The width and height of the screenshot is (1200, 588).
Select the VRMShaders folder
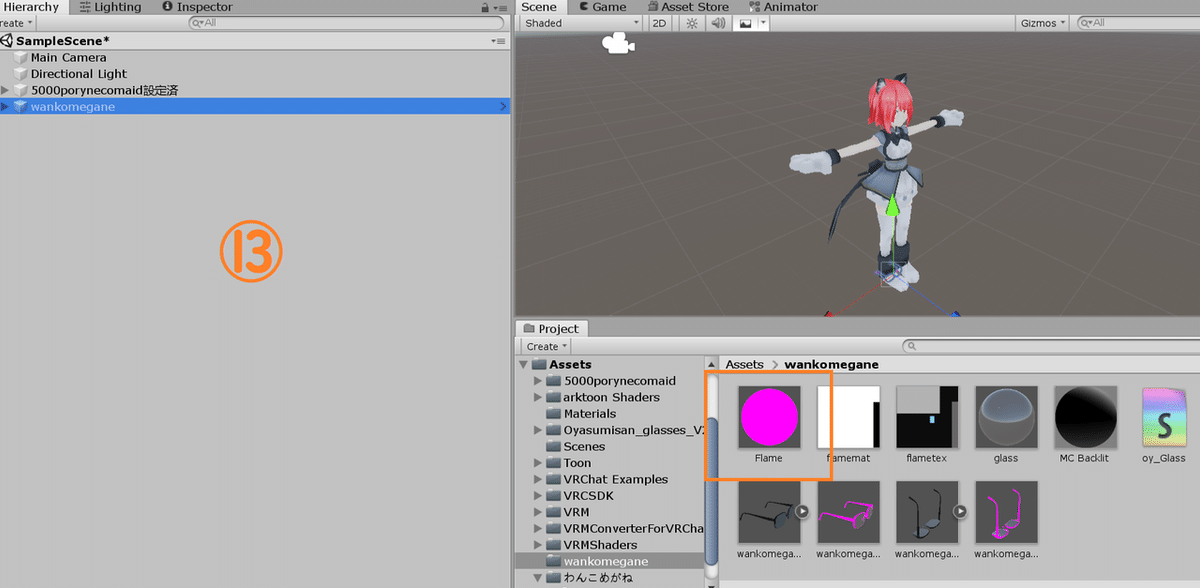(600, 544)
